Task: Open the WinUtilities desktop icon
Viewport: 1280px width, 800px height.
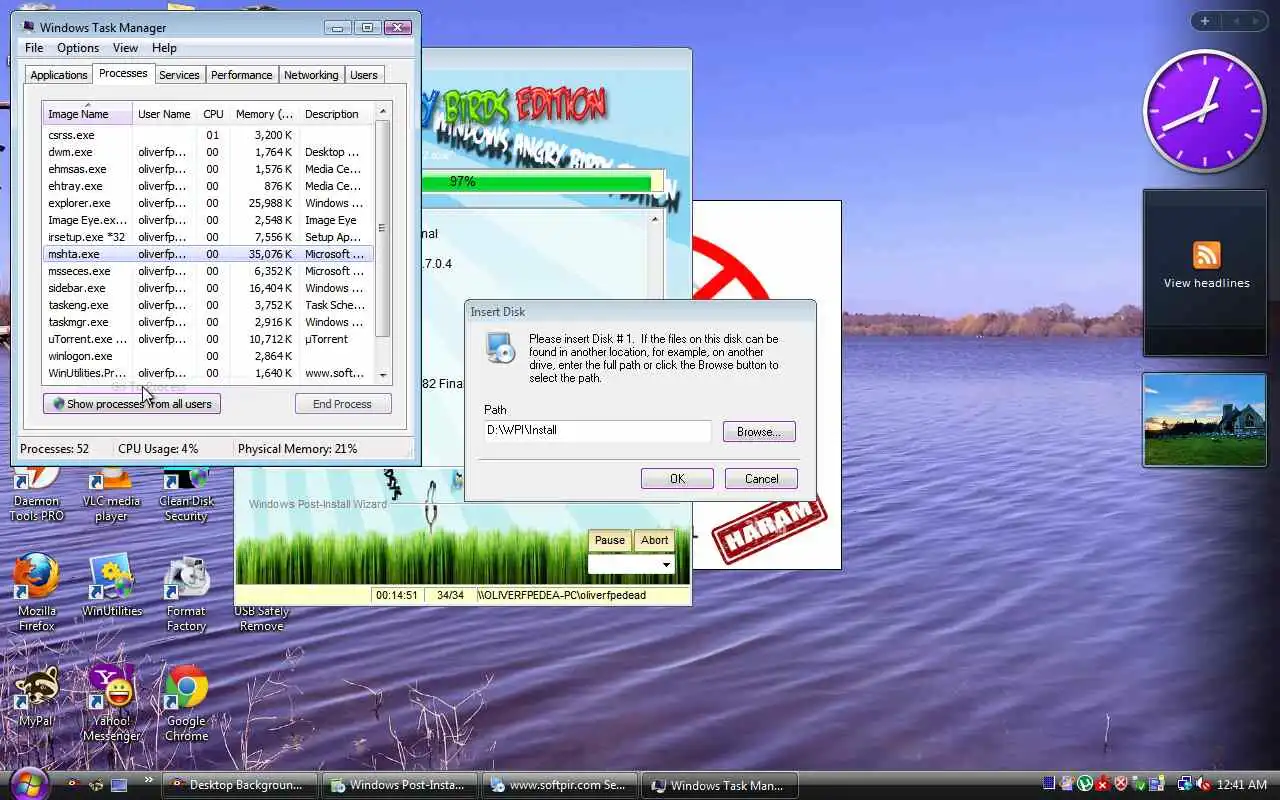Action: click(112, 586)
